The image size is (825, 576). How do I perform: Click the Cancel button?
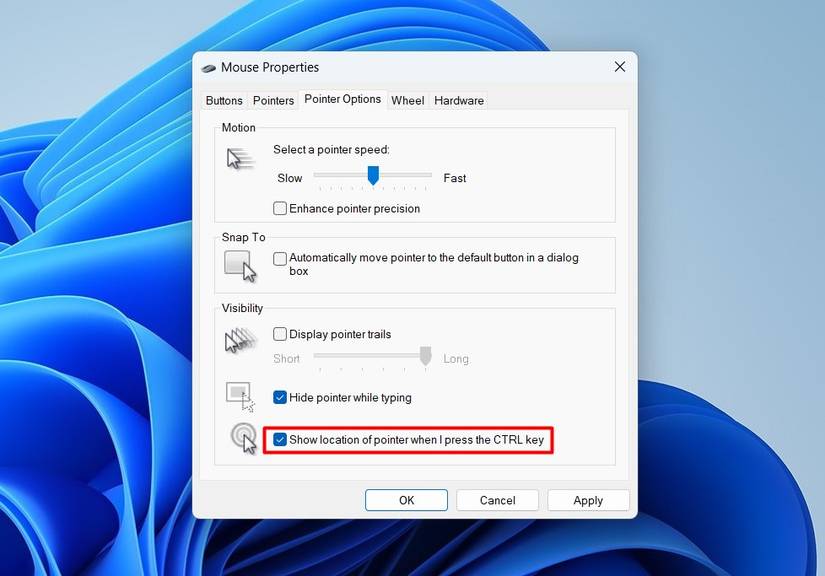(x=497, y=500)
